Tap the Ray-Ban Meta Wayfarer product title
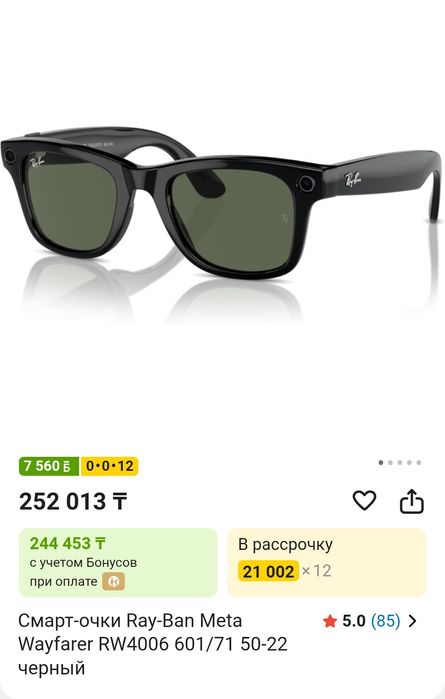 153,644
